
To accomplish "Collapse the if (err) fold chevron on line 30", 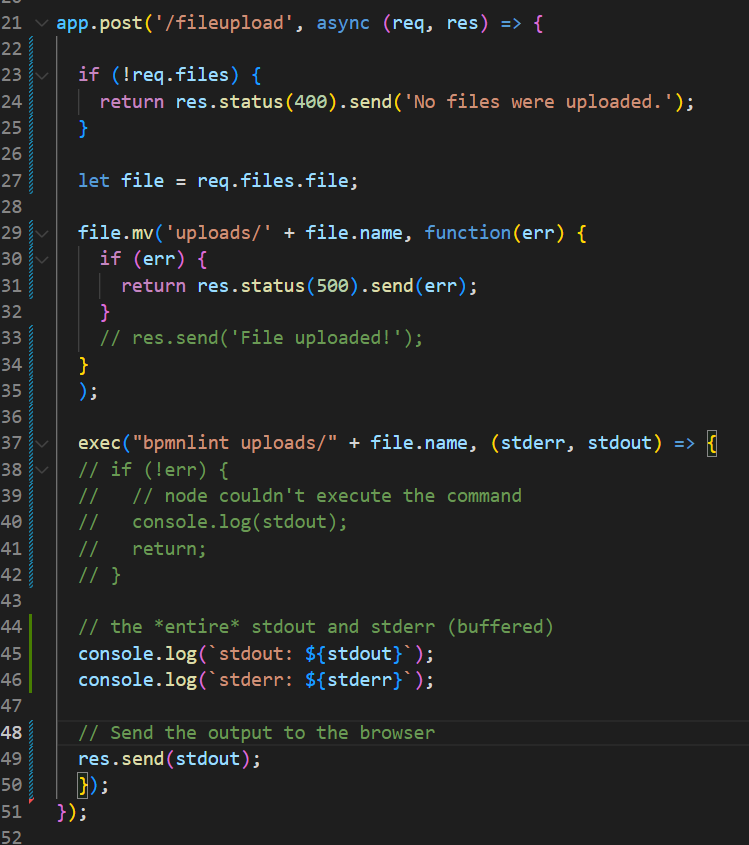I will (x=41, y=260).
